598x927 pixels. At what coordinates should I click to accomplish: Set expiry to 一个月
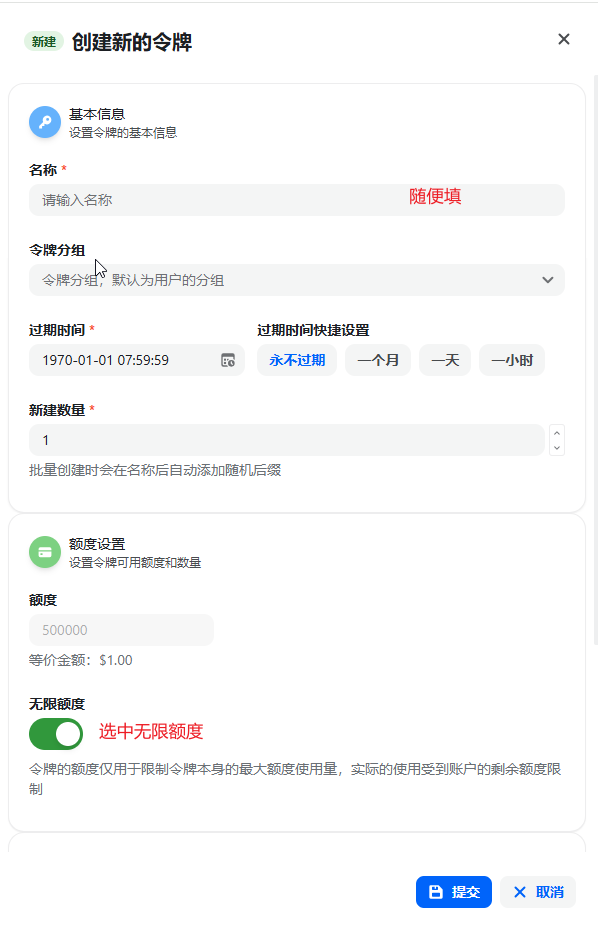[x=378, y=360]
